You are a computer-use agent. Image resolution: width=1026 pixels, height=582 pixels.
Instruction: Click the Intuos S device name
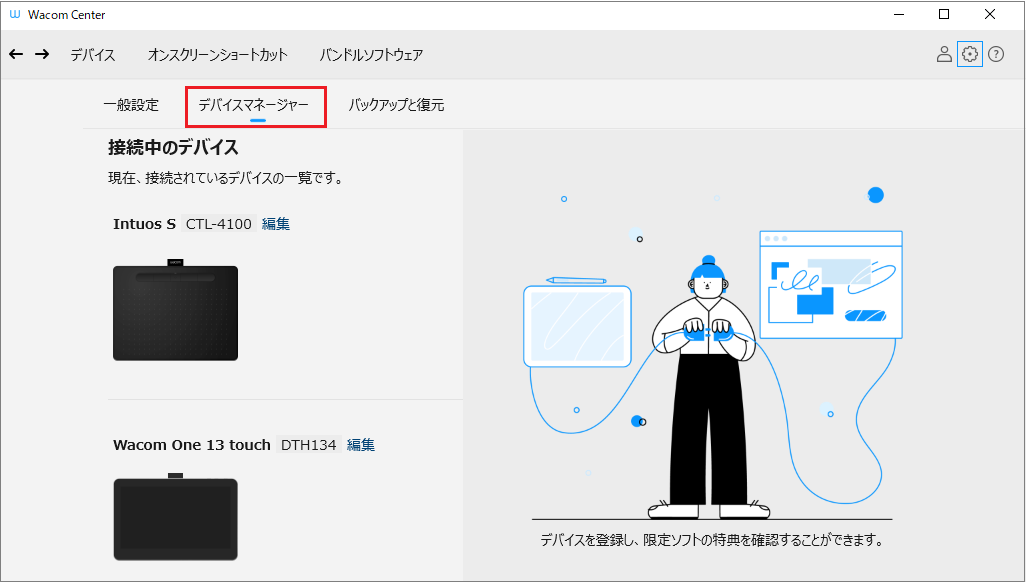point(145,224)
